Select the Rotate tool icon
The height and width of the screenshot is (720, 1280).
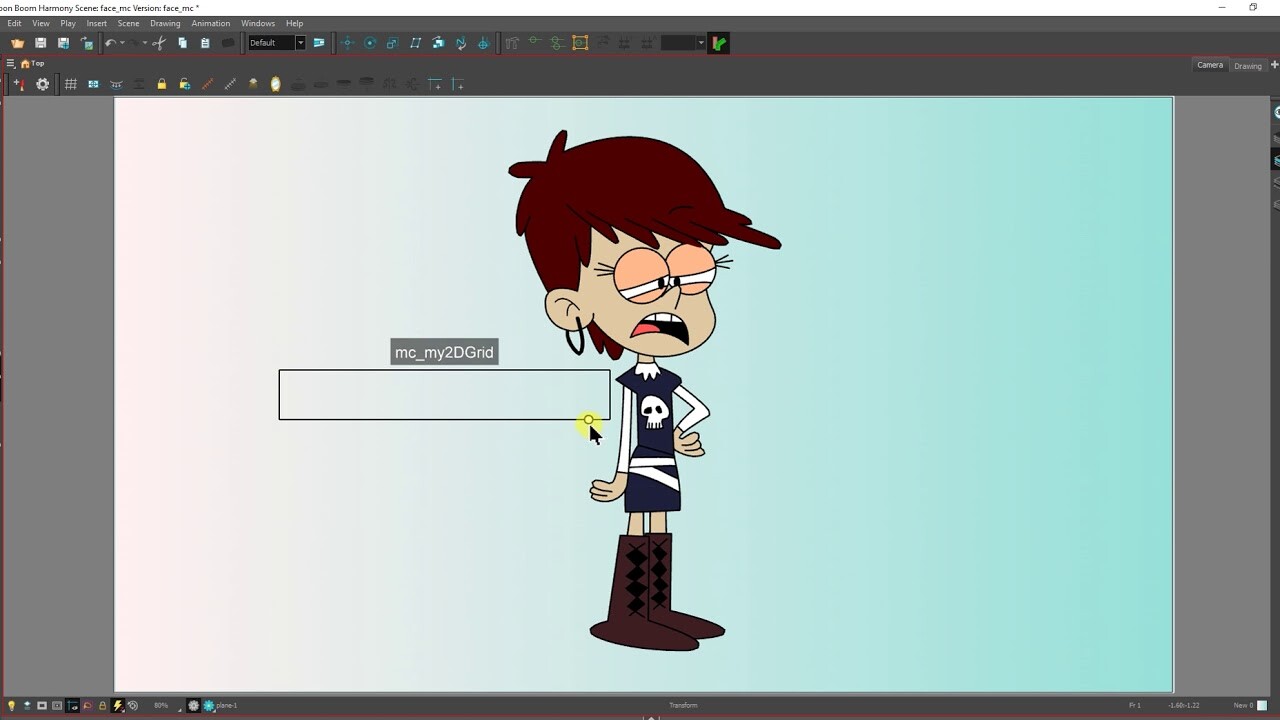370,43
